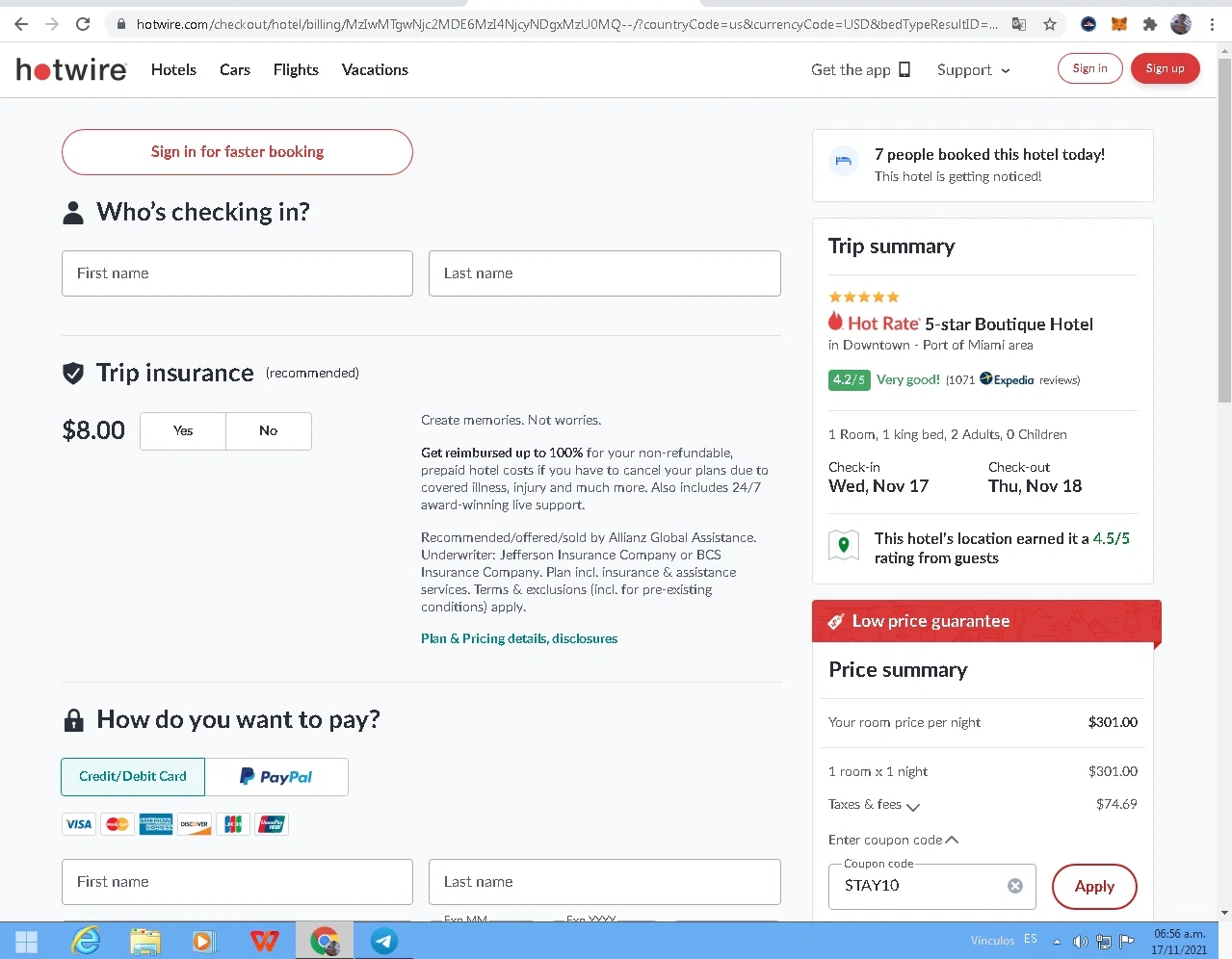Open Chrome three-dot menu
This screenshot has width=1232, height=959.
pyautogui.click(x=1212, y=24)
